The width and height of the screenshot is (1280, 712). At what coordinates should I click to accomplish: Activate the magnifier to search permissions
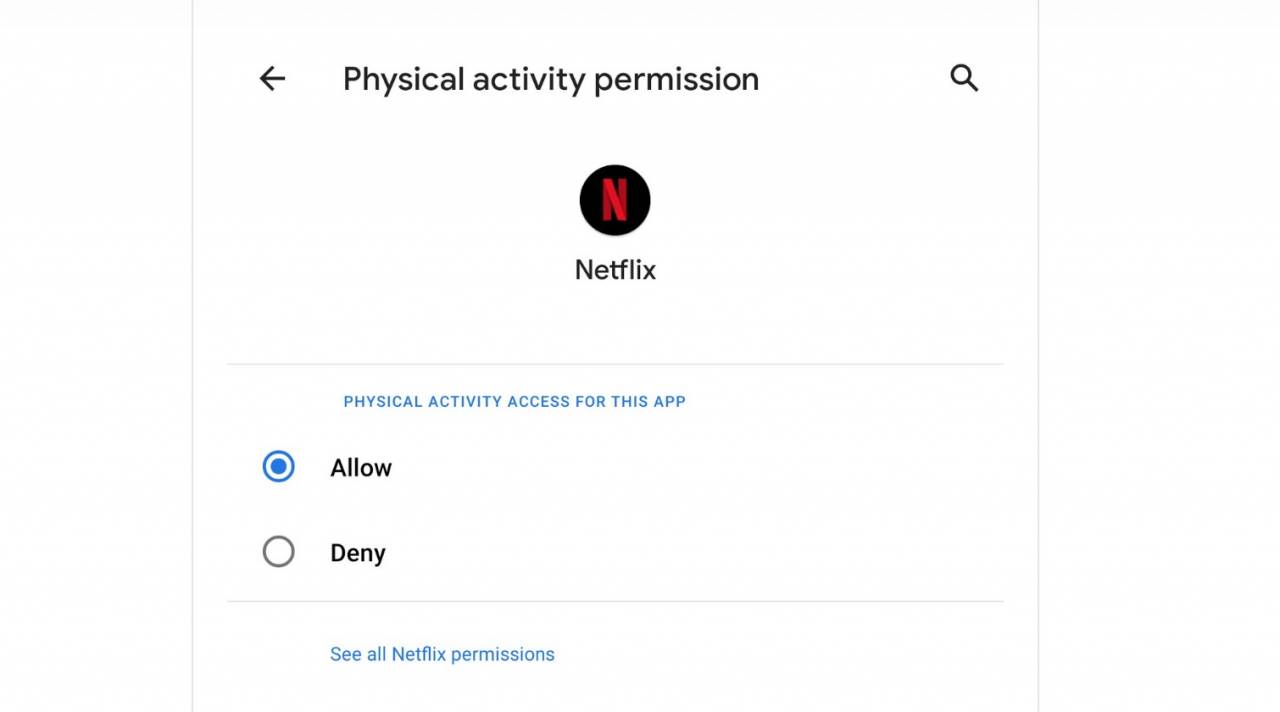[x=963, y=78]
